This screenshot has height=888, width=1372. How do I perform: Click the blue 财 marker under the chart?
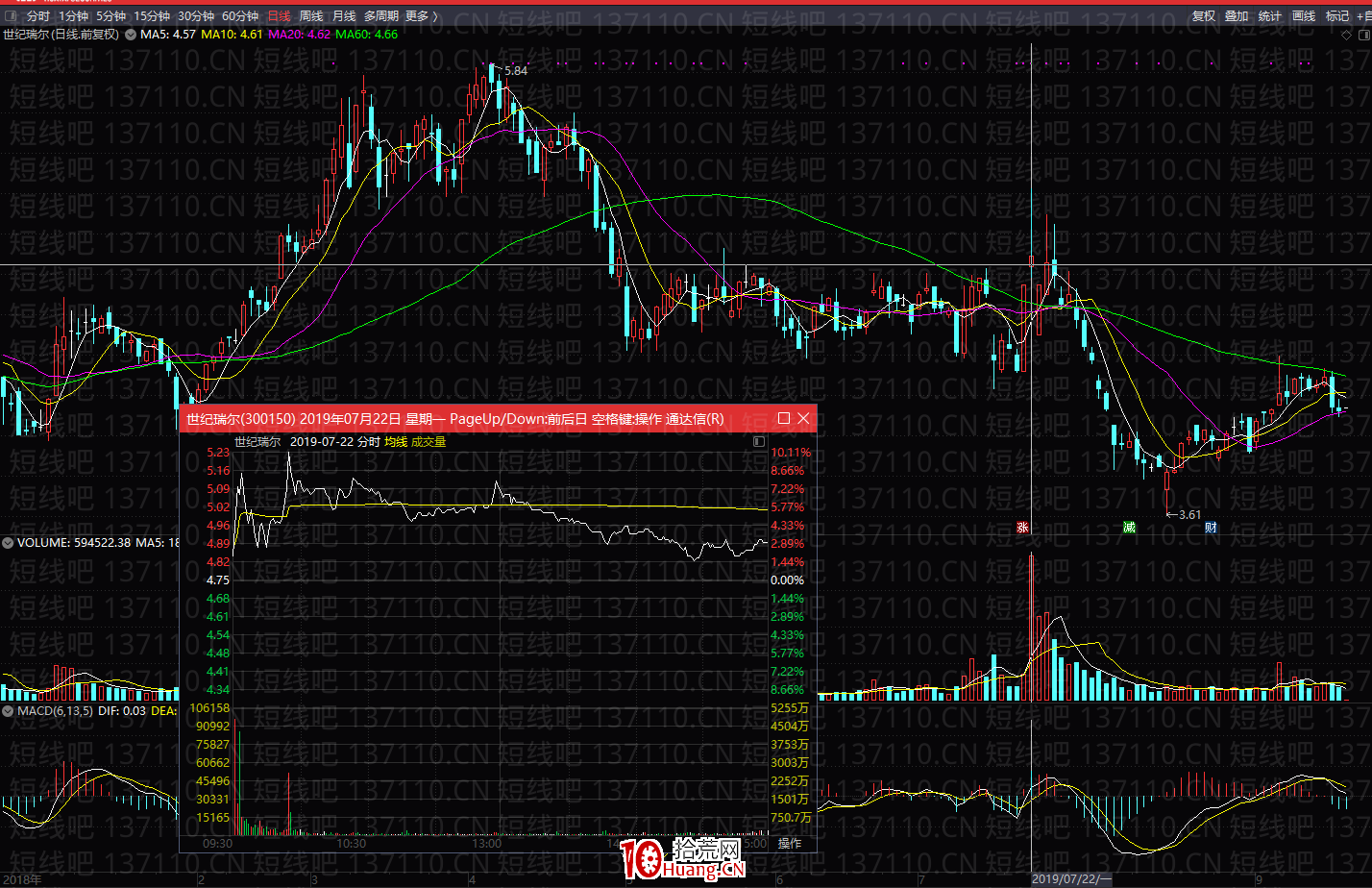(1211, 528)
